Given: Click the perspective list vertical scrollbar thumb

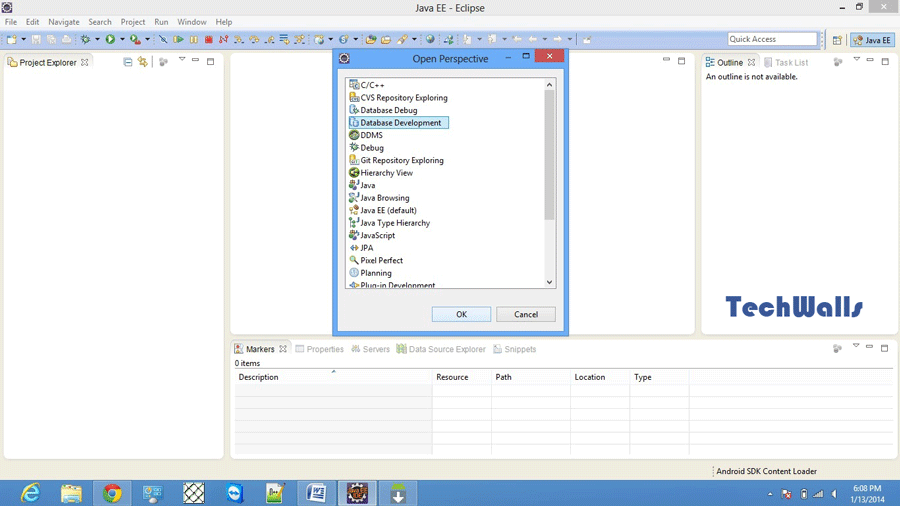Looking at the screenshot, I should [x=549, y=155].
